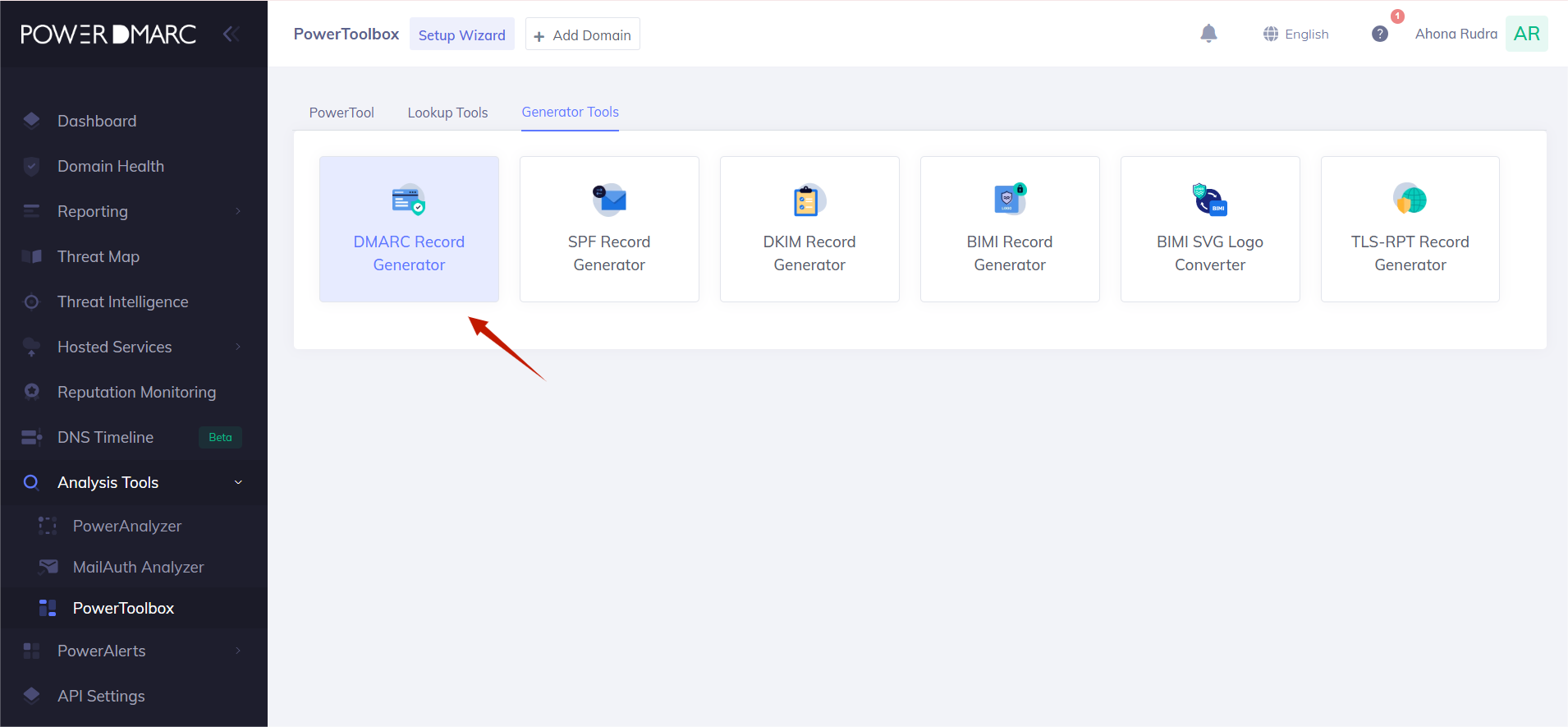Switch to the PowerTool tab
The image size is (1568, 727).
(342, 113)
